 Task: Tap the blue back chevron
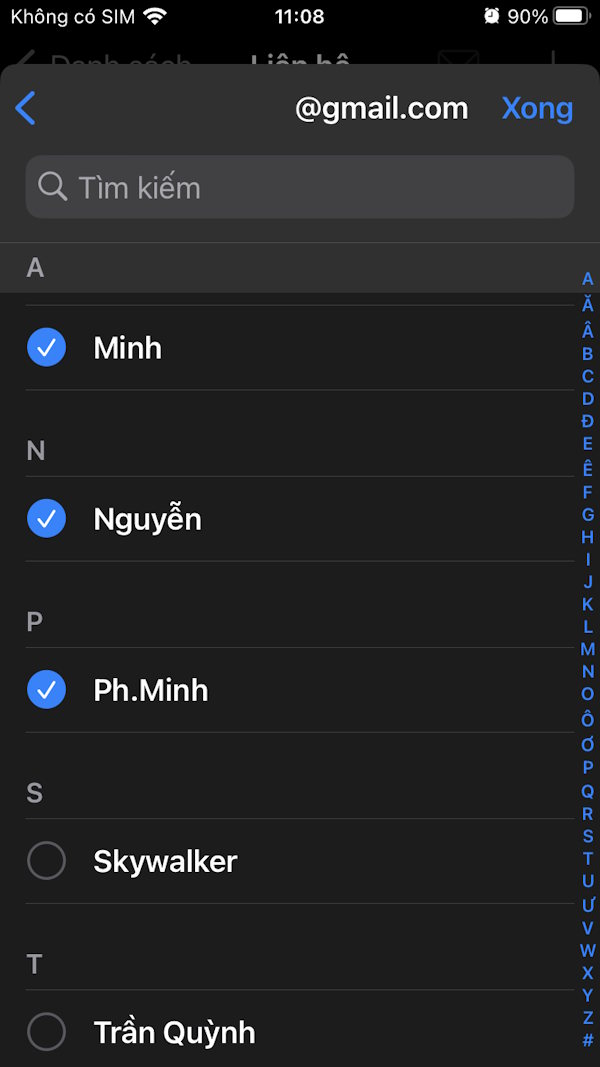point(25,108)
